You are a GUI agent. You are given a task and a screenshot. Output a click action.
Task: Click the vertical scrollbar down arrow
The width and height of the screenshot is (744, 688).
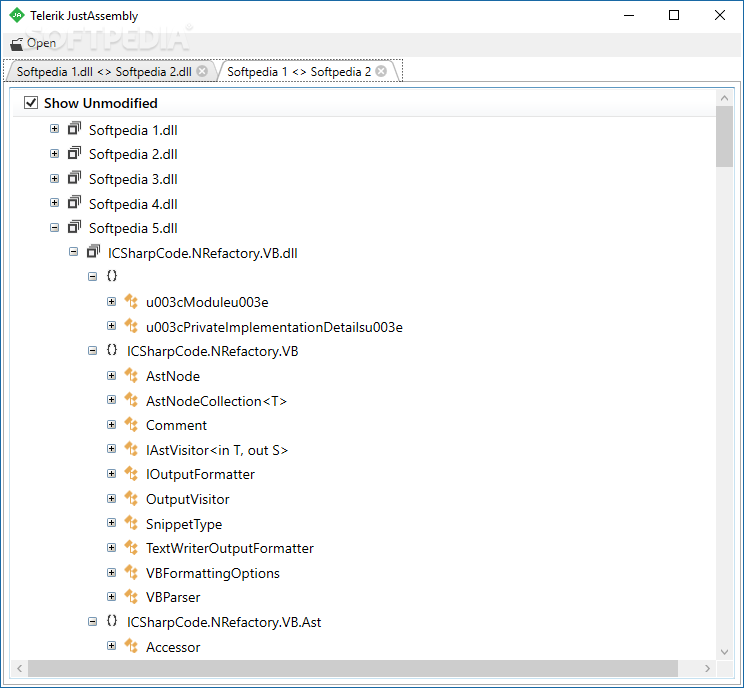[x=724, y=652]
